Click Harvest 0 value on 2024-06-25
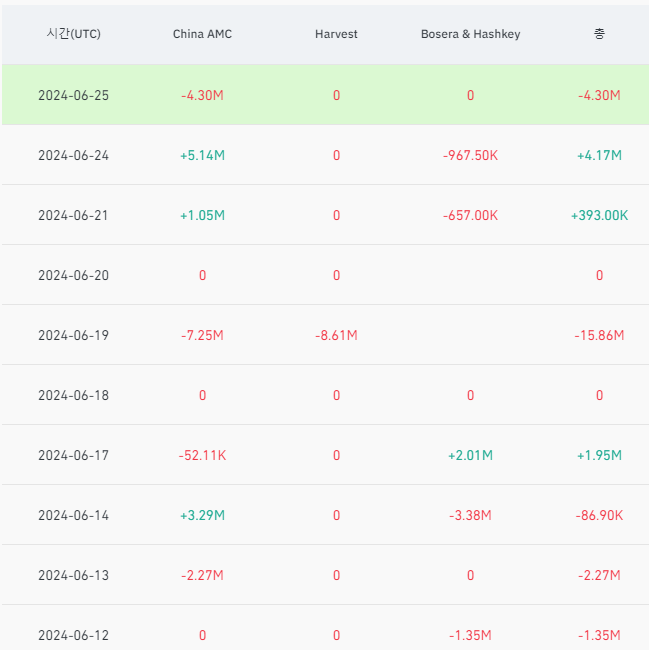Screen dimensions: 649x650 click(337, 95)
